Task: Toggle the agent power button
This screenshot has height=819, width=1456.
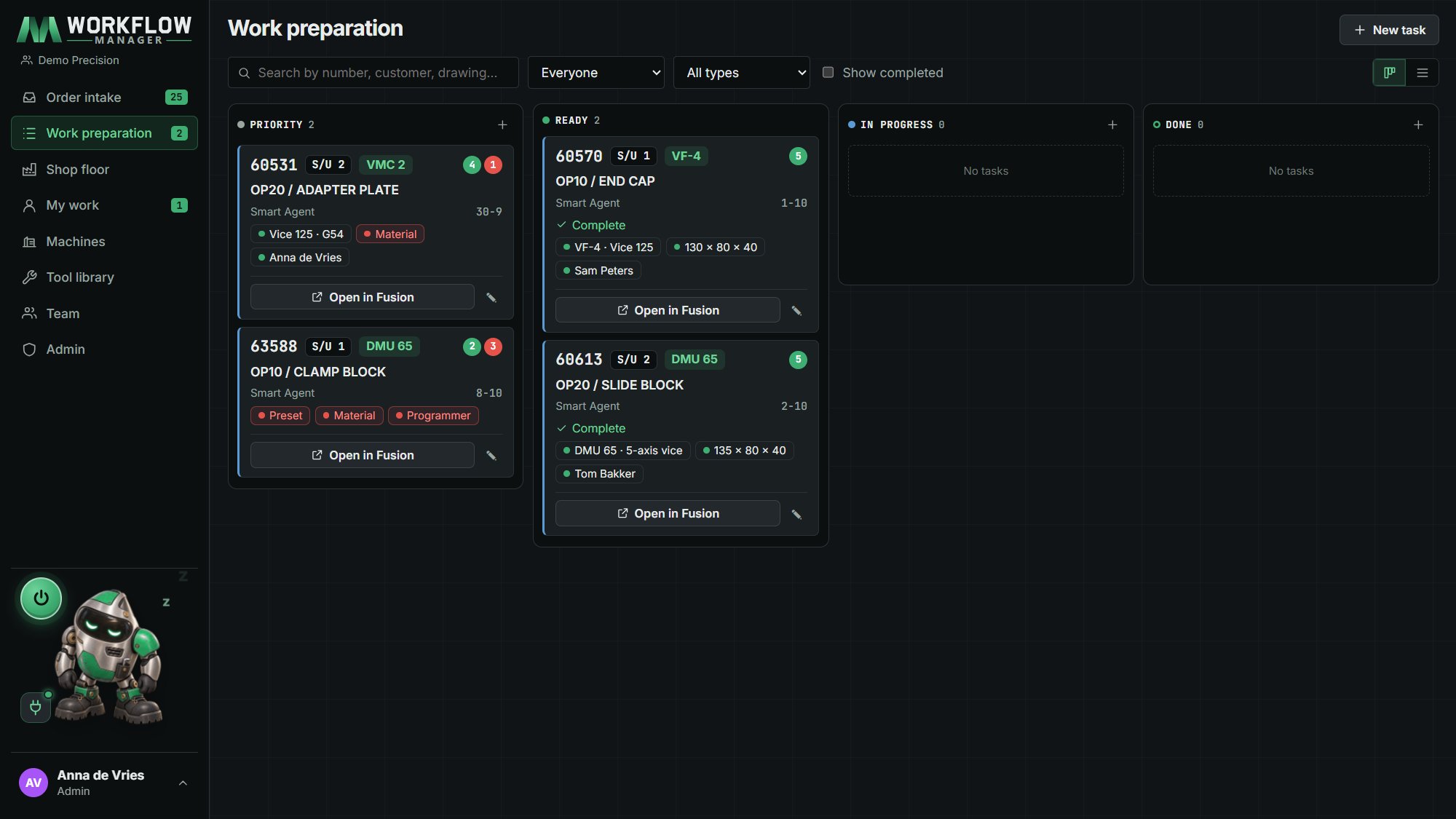Action: 41,598
